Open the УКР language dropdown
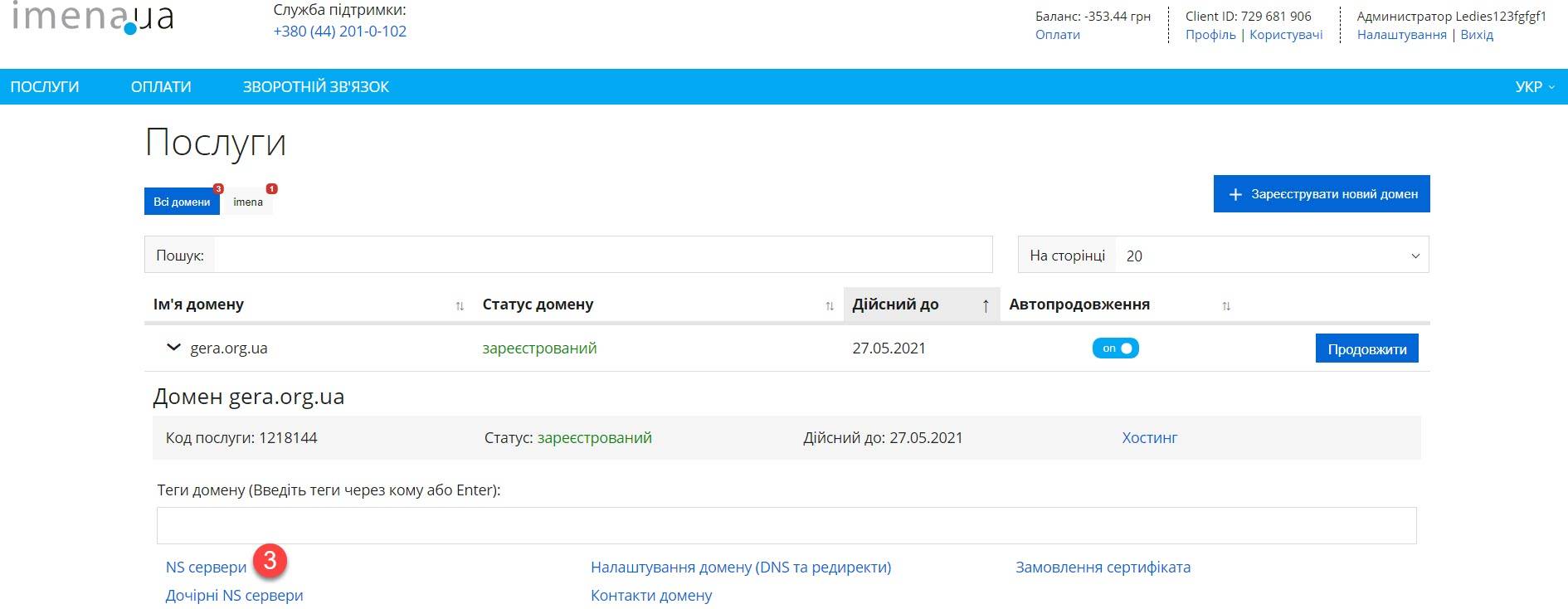 pyautogui.click(x=1534, y=87)
